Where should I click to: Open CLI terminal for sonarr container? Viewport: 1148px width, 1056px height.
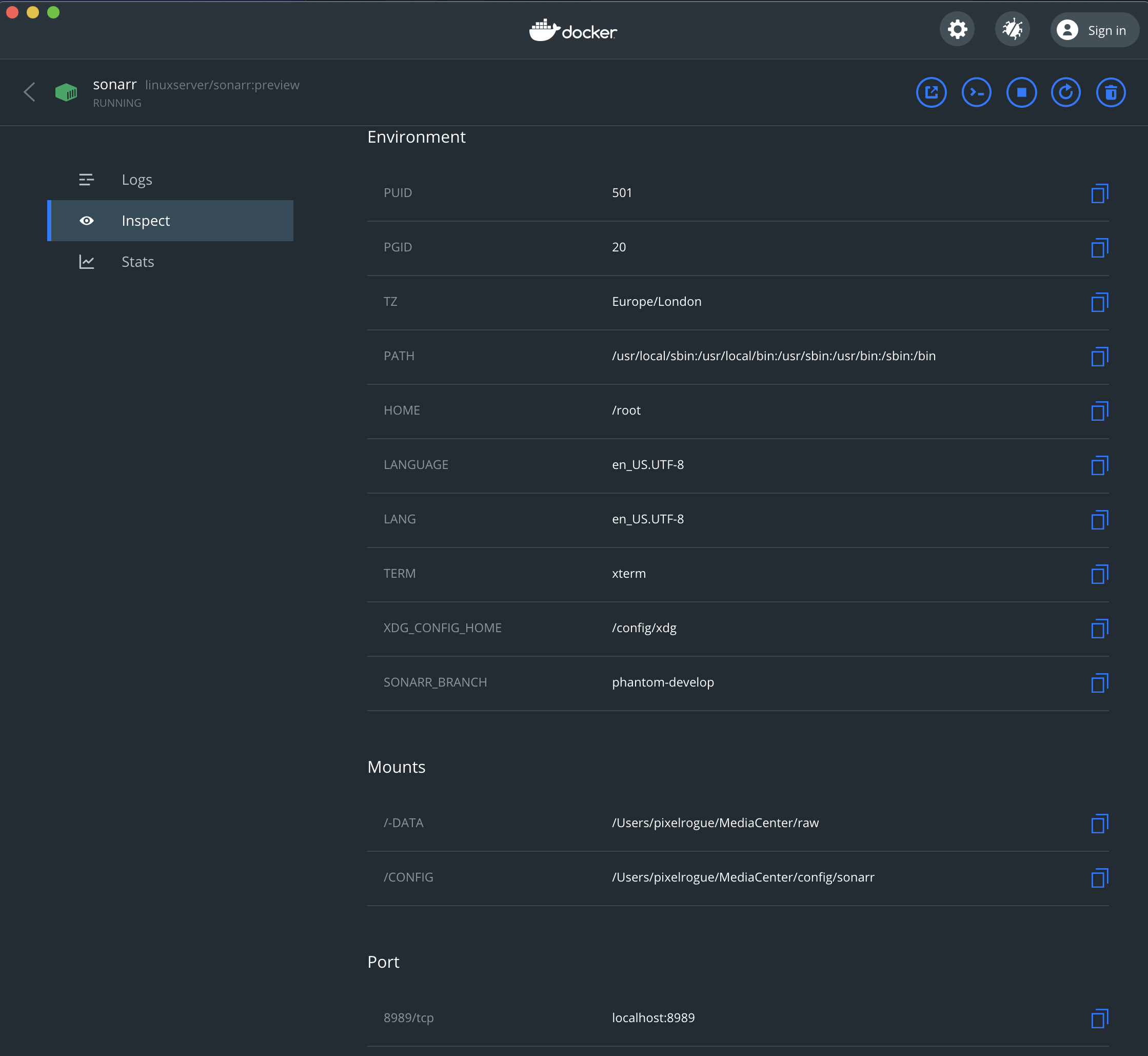click(x=976, y=92)
